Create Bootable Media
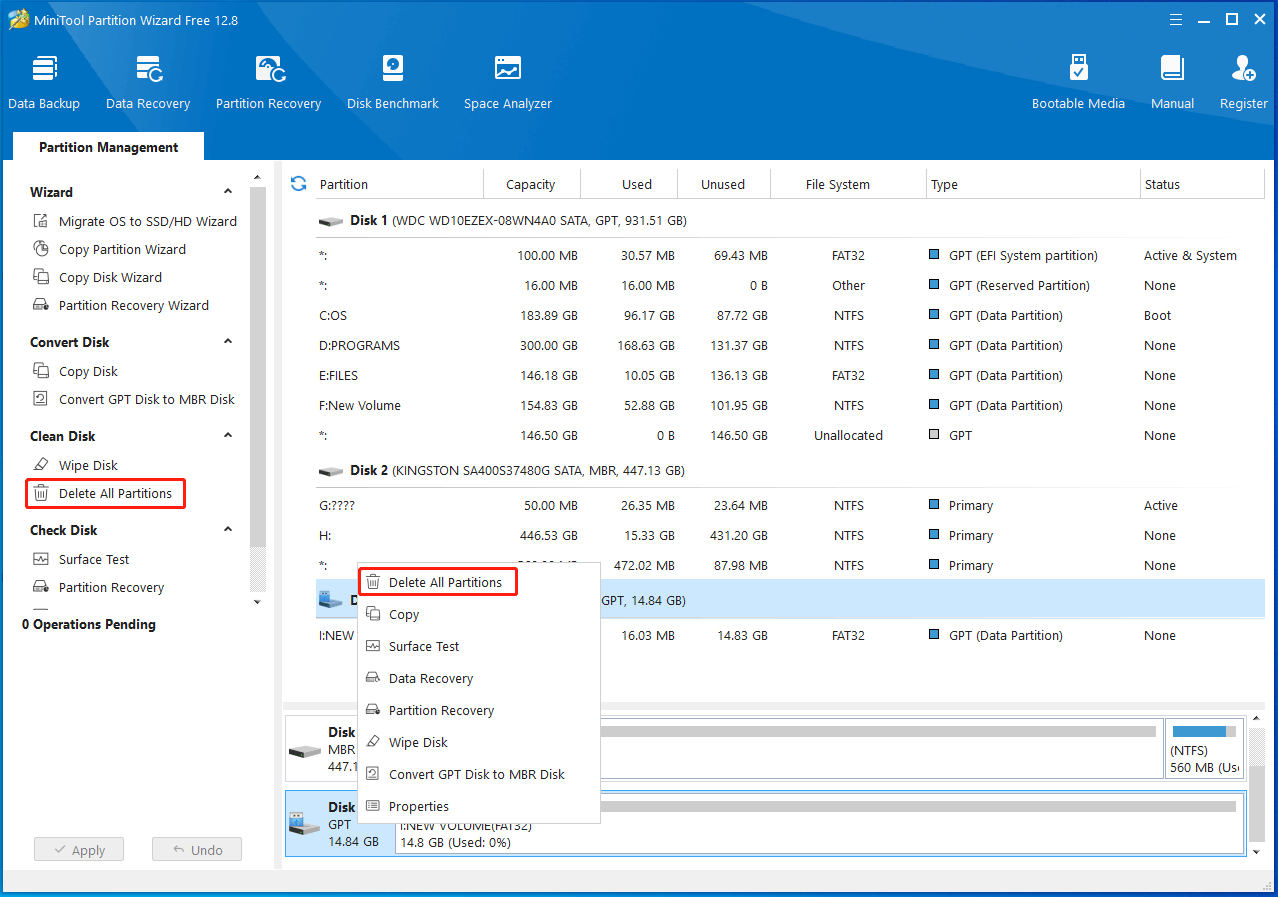Image resolution: width=1278 pixels, height=897 pixels. 1078,82
